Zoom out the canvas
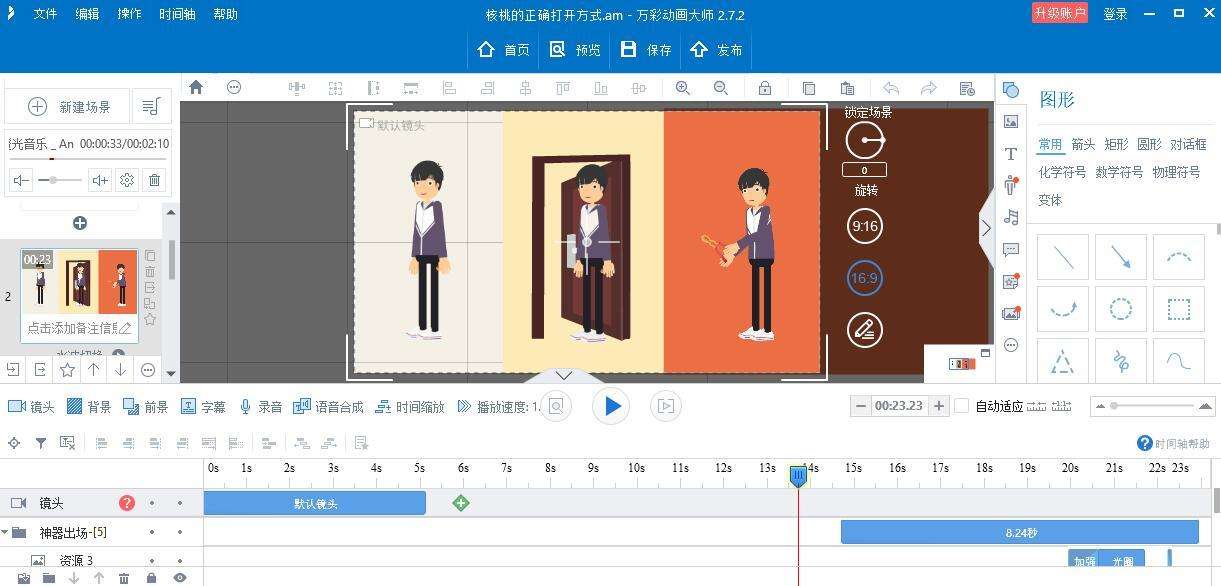Screen dimensions: 1221x586 [x=721, y=88]
